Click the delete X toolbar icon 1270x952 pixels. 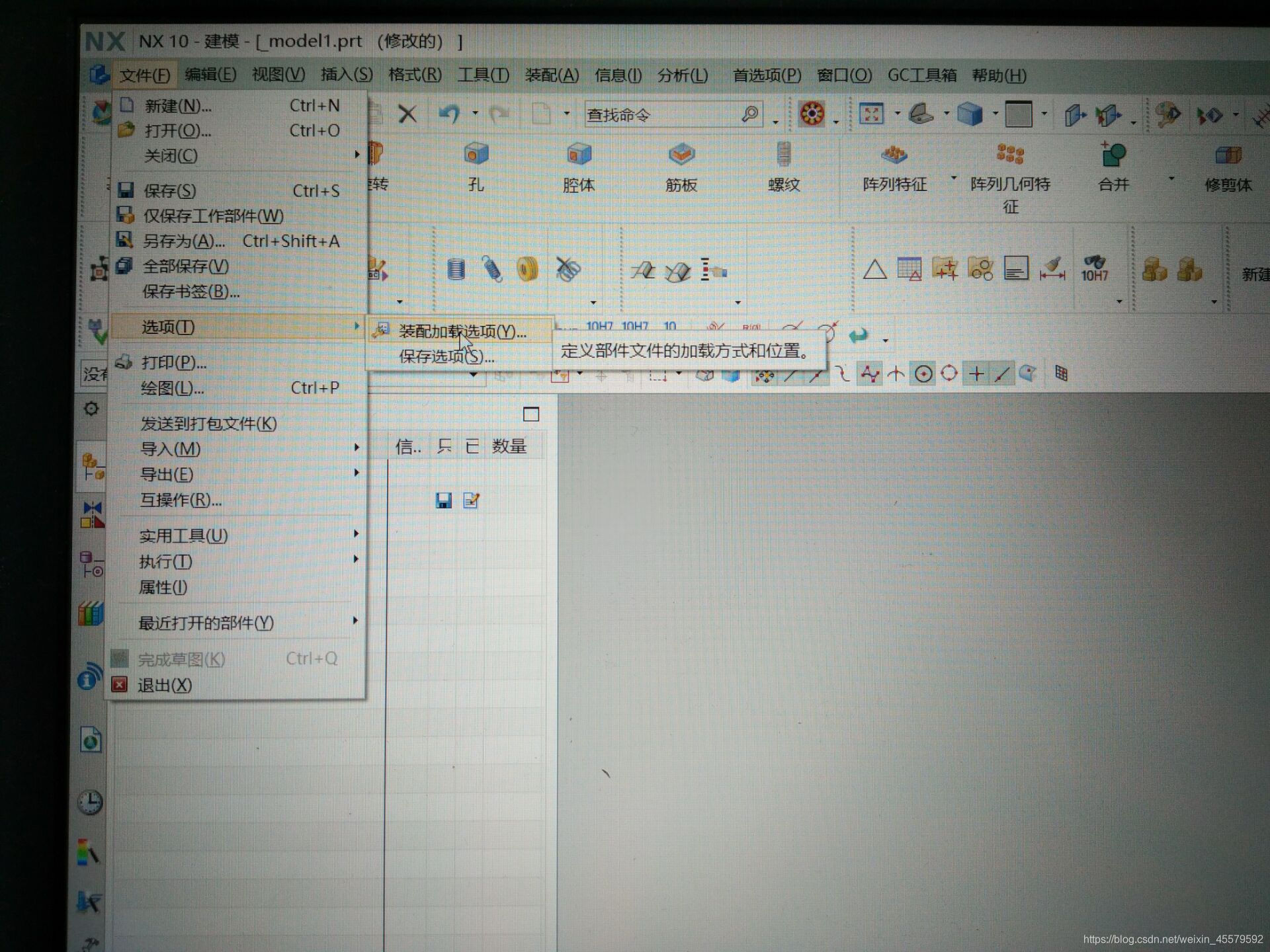pos(407,114)
